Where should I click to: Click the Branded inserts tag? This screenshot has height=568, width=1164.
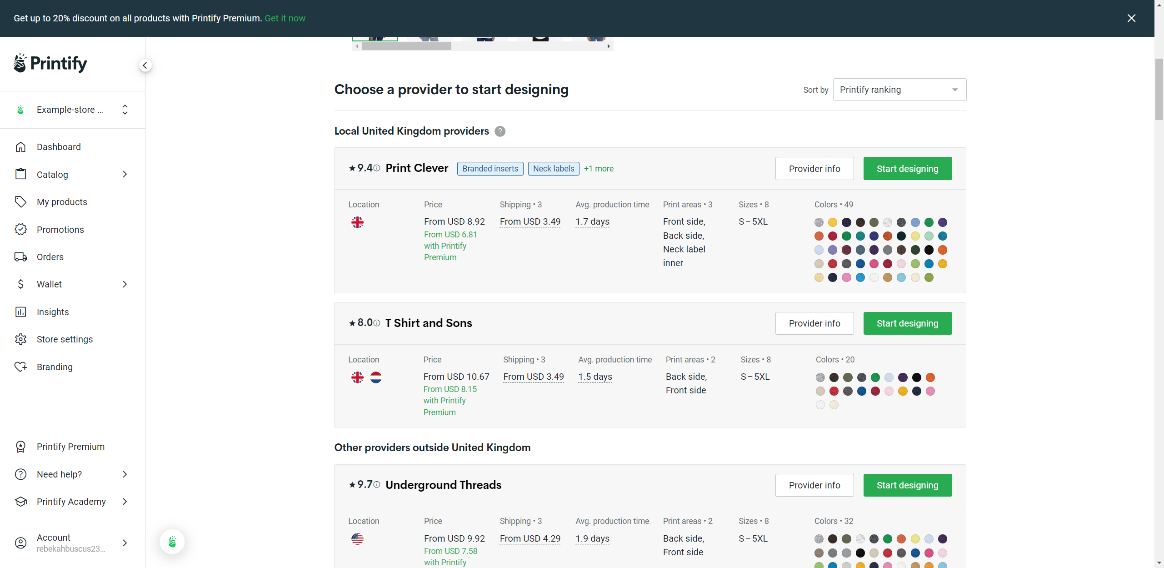click(x=490, y=169)
